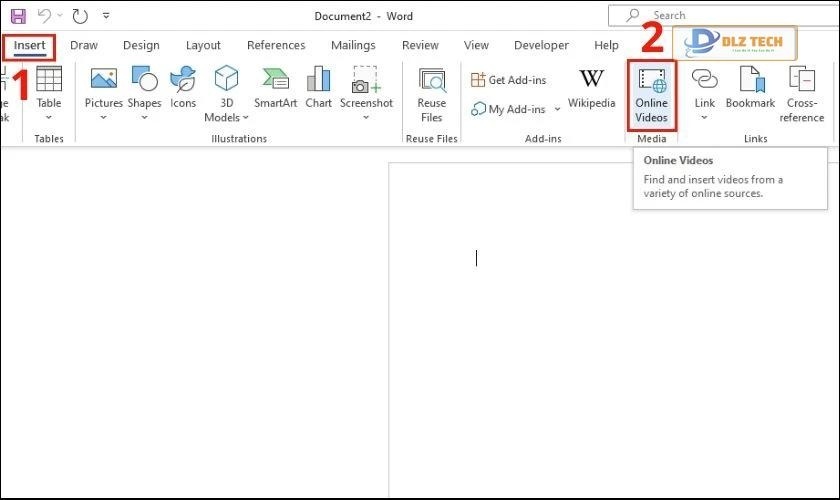Viewport: 840px width, 500px height.
Task: Click the Online Videos button
Action: (x=652, y=95)
